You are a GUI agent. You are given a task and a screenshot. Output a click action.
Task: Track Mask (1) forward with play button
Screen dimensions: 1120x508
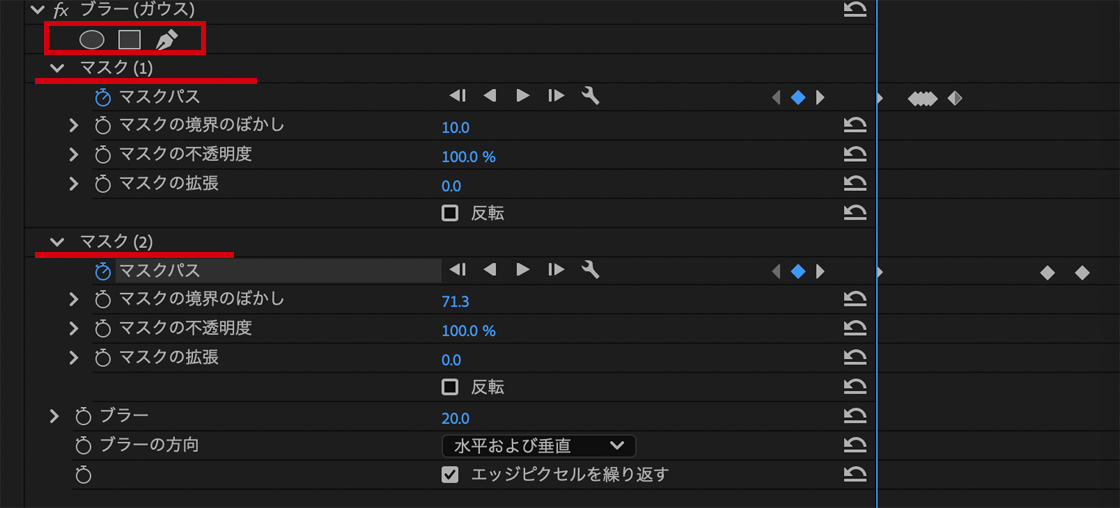(522, 97)
